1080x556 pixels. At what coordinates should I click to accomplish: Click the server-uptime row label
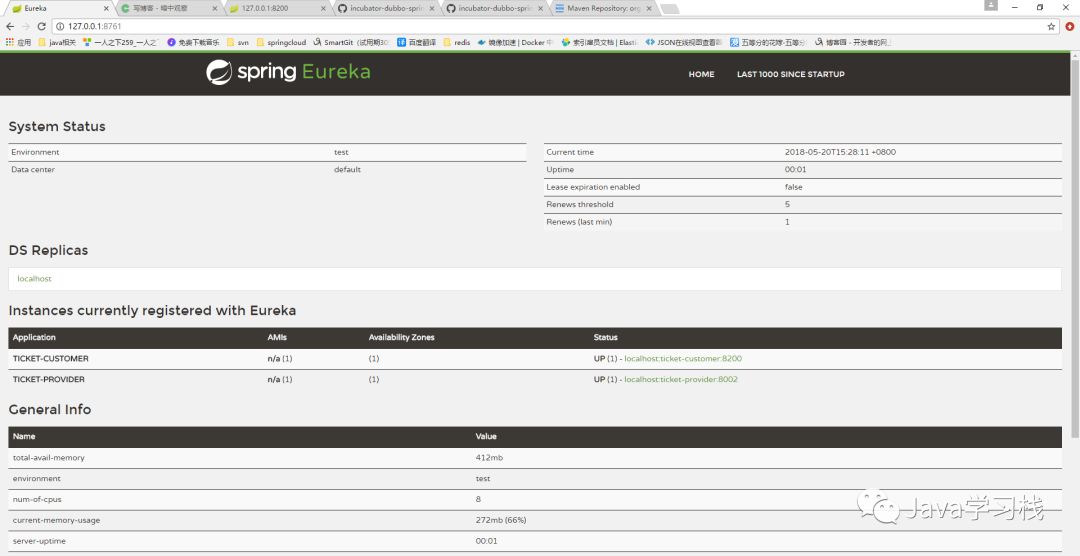pyautogui.click(x=39, y=542)
